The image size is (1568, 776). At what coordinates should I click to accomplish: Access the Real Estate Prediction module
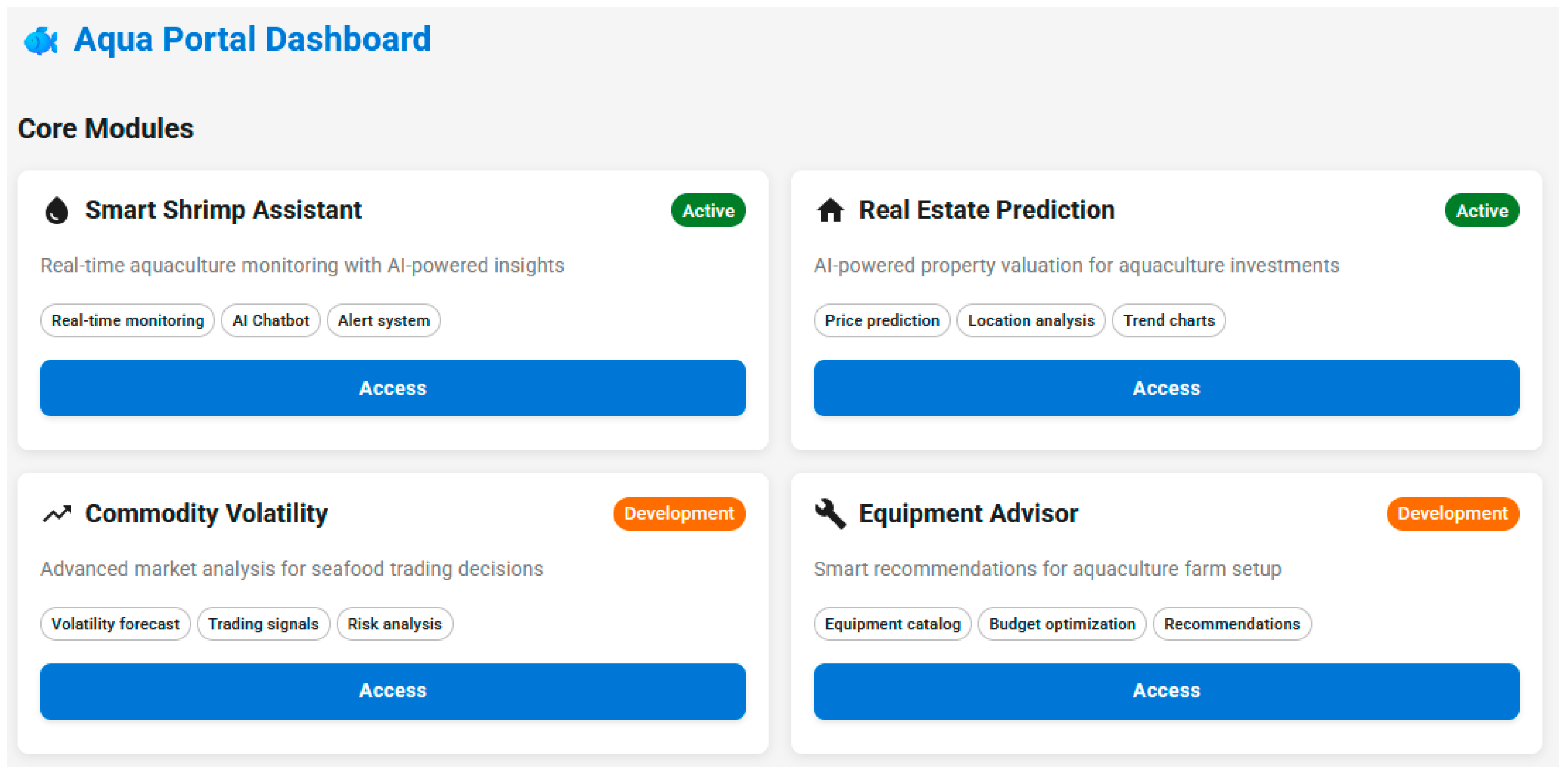tap(1165, 388)
